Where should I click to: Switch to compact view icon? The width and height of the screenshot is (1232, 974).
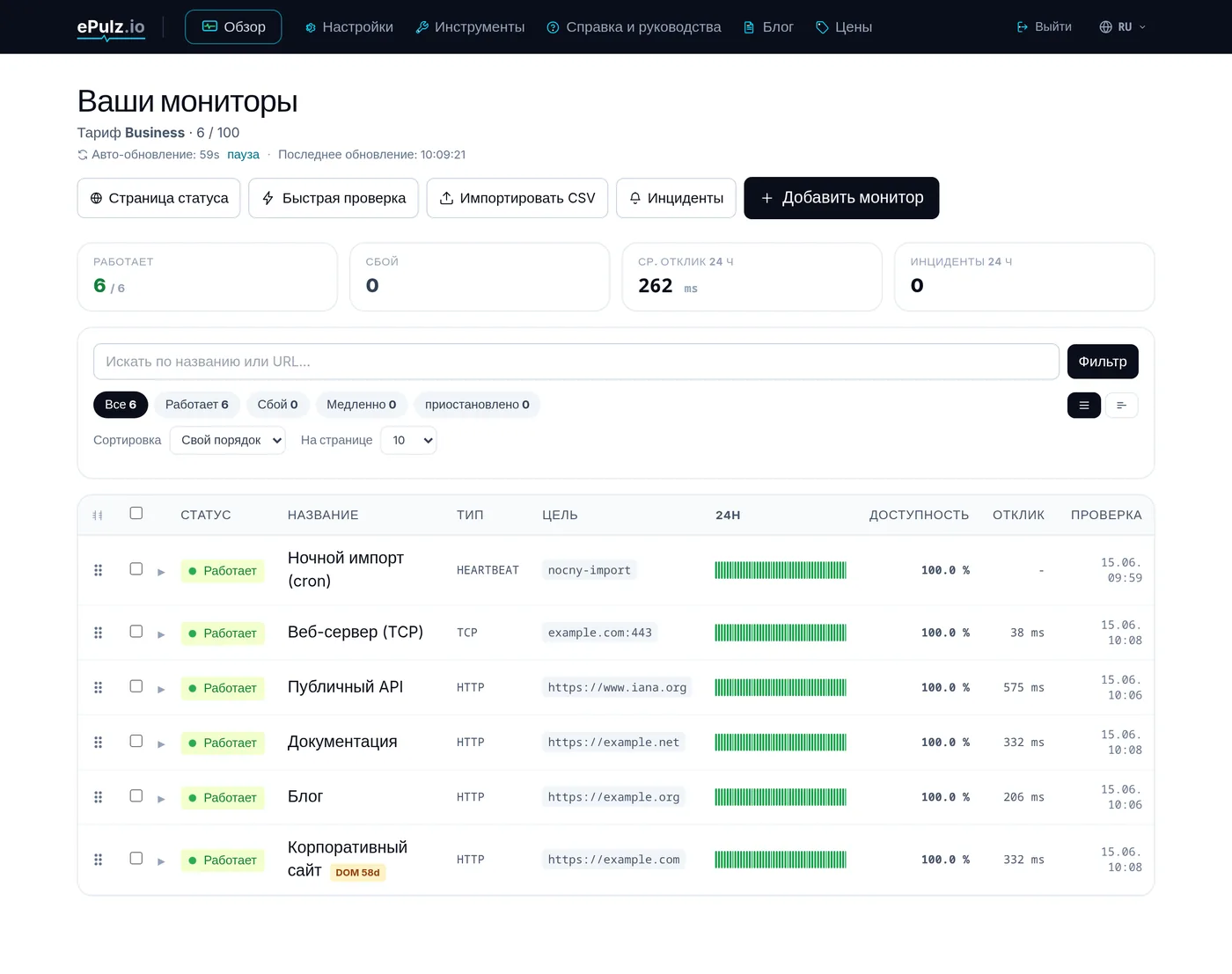point(1122,406)
